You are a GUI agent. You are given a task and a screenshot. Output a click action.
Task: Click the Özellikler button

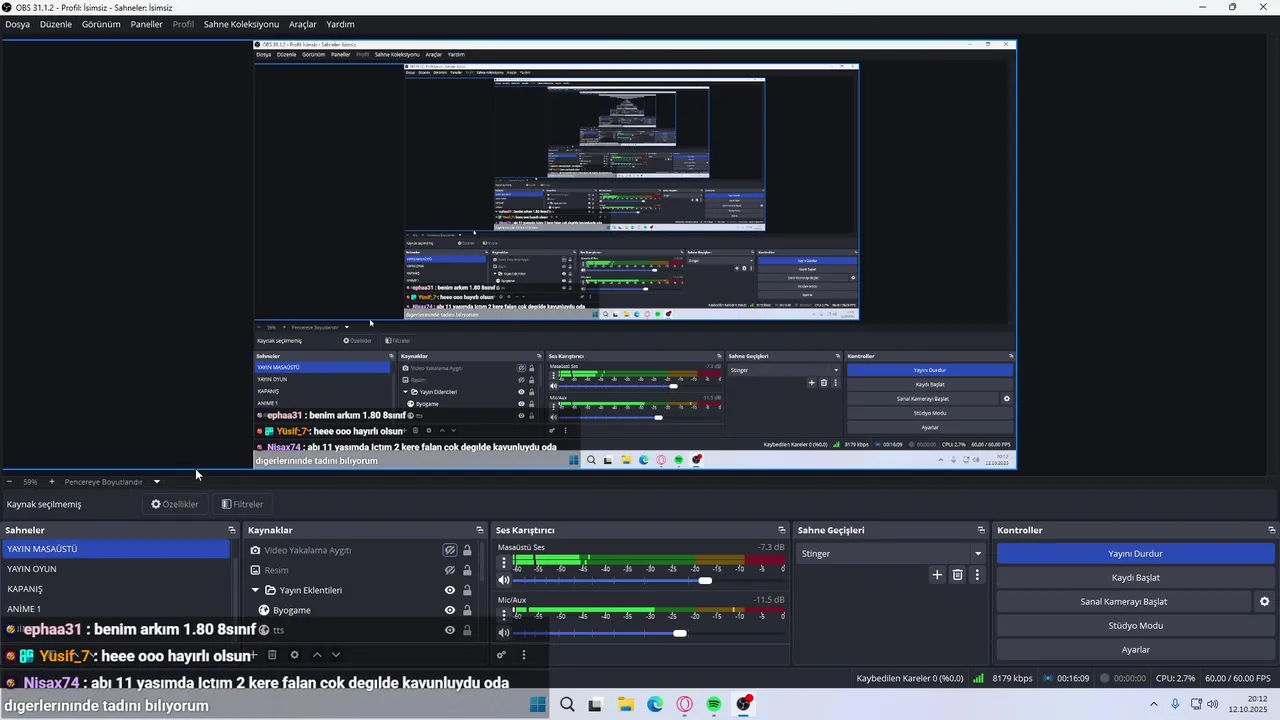(175, 504)
